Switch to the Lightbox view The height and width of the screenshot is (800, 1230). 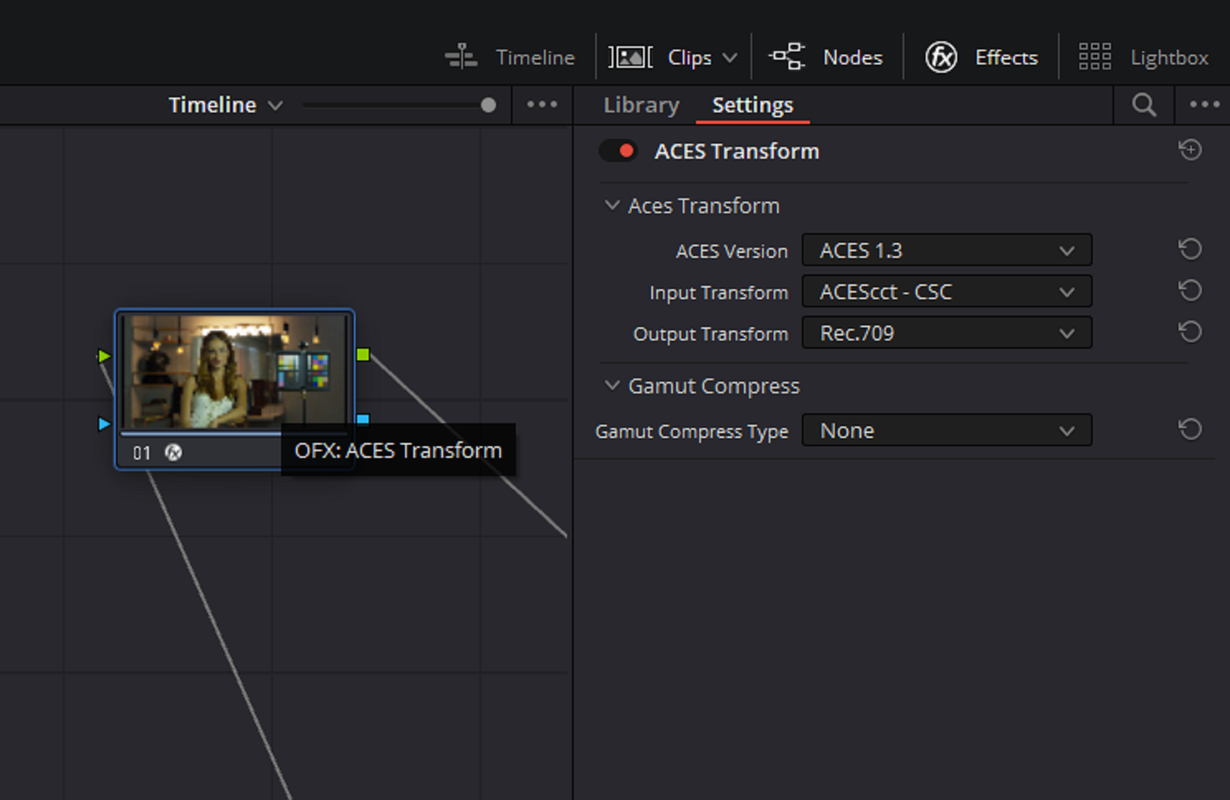tap(1144, 57)
